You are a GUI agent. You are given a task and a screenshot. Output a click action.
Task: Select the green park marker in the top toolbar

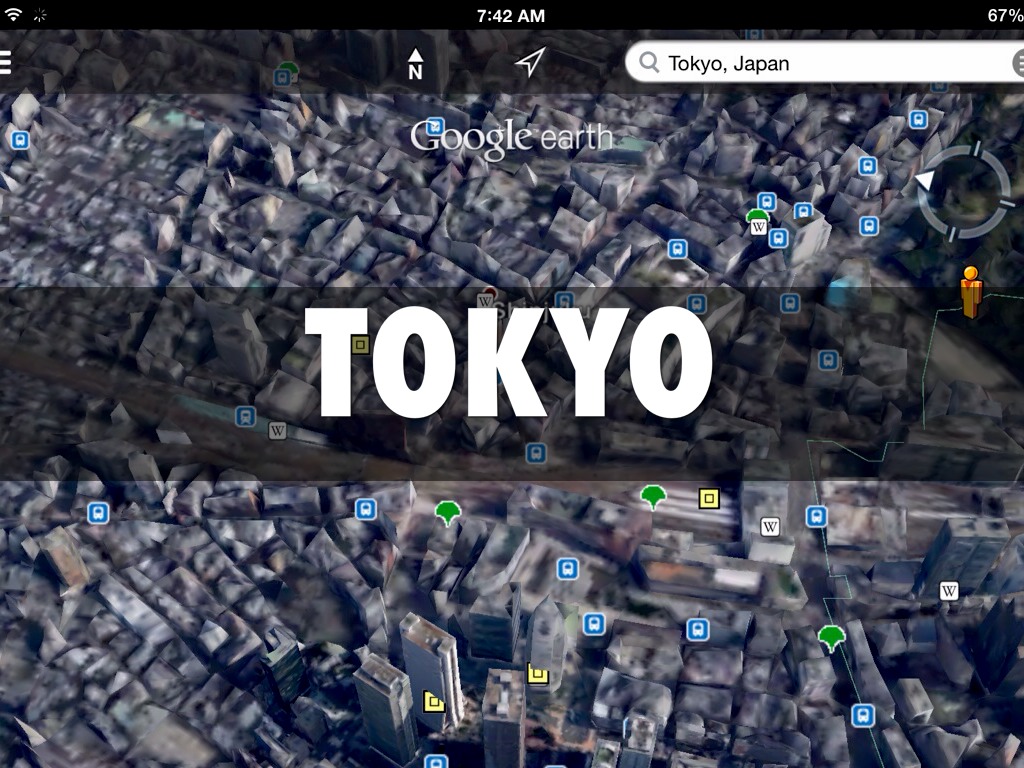point(288,71)
